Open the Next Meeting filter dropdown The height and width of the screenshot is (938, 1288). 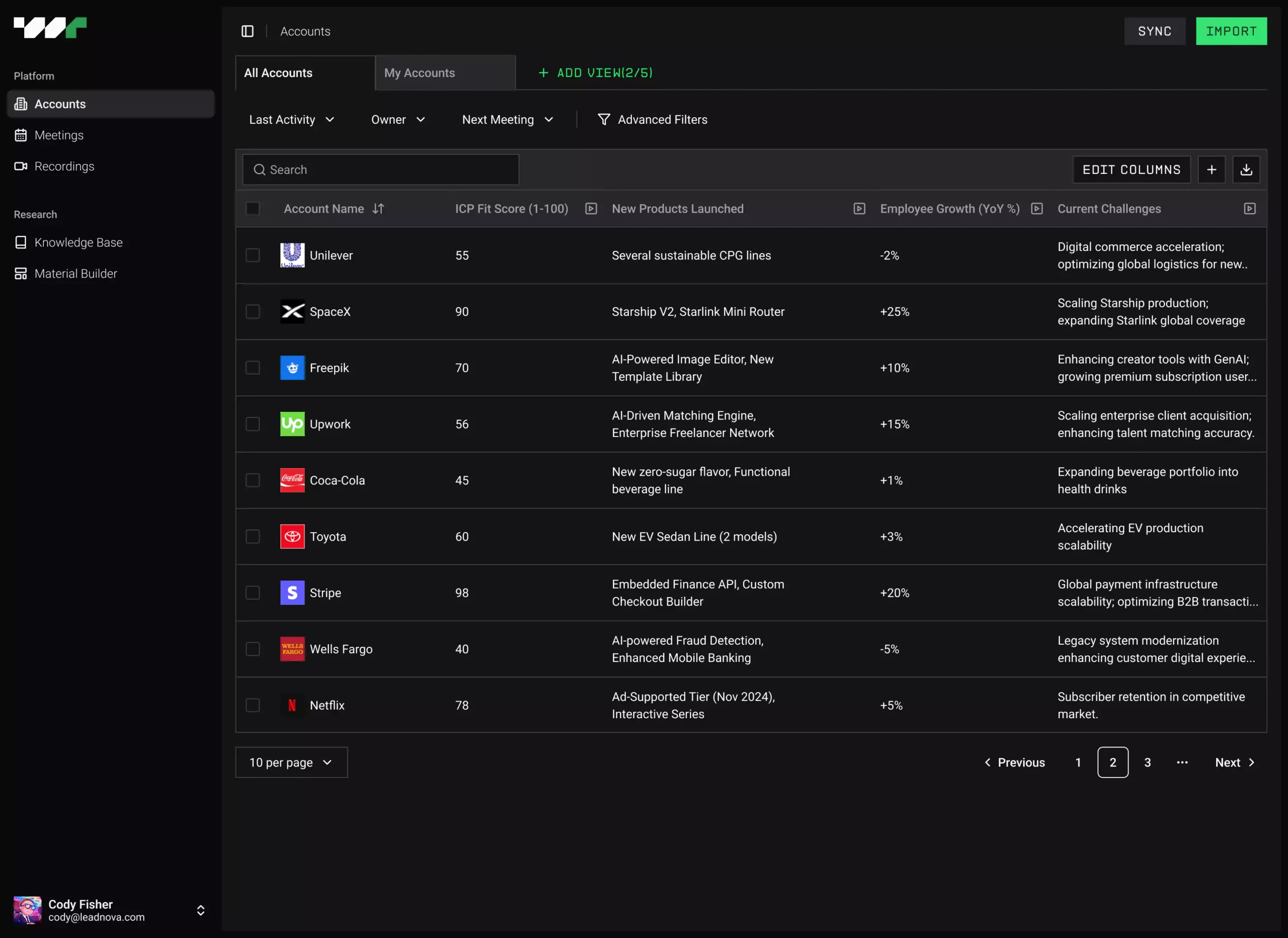pos(507,120)
